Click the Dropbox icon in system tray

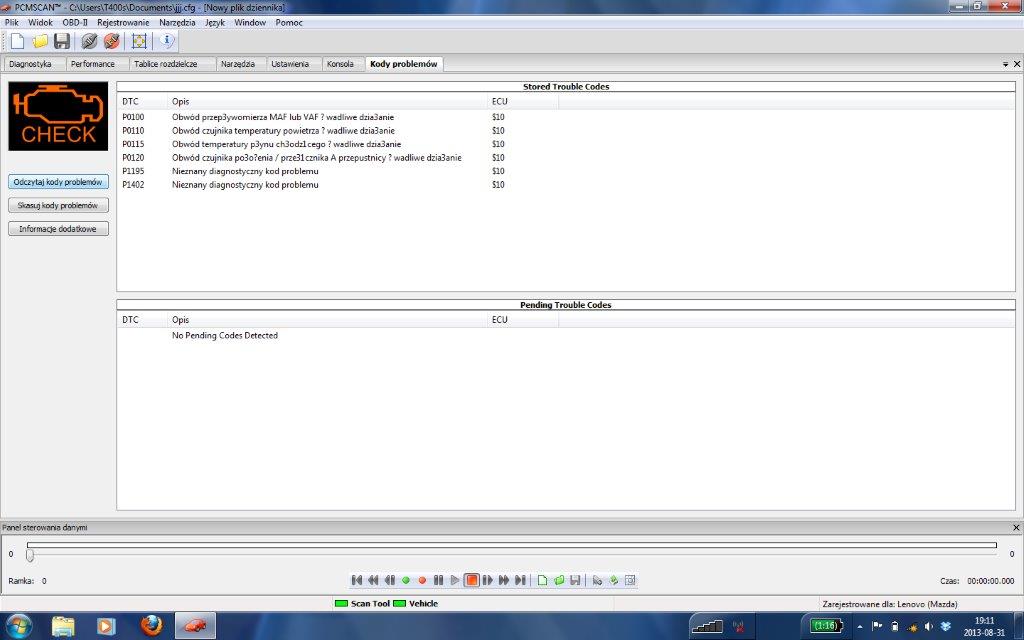(x=945, y=626)
